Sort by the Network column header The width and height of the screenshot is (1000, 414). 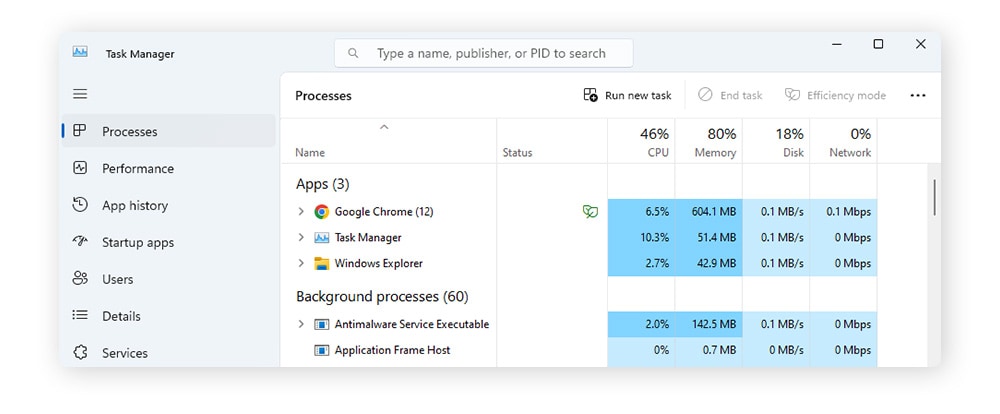[x=844, y=141]
